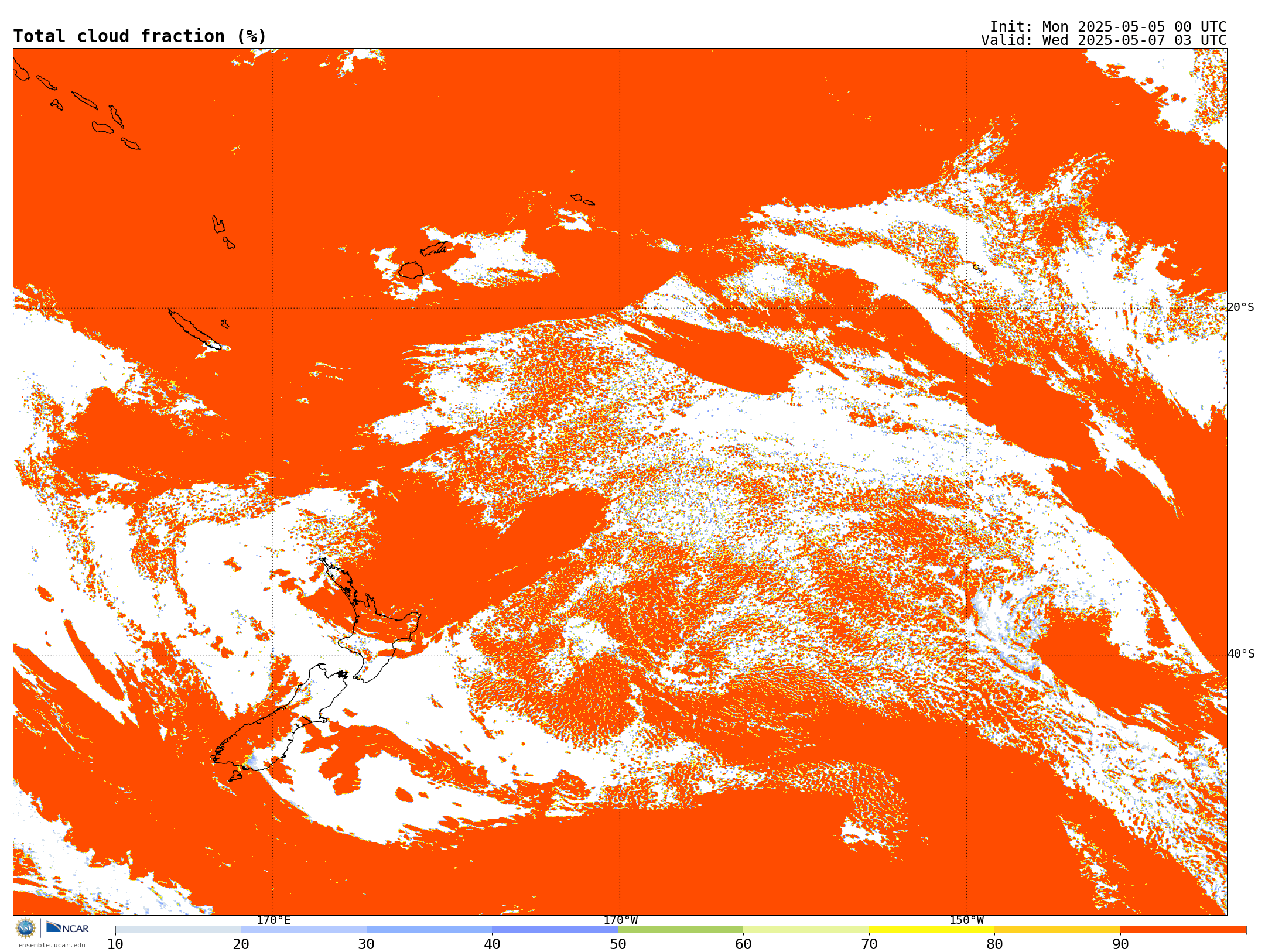Click the 150°W longitude label
1265x952 pixels.
click(x=966, y=920)
